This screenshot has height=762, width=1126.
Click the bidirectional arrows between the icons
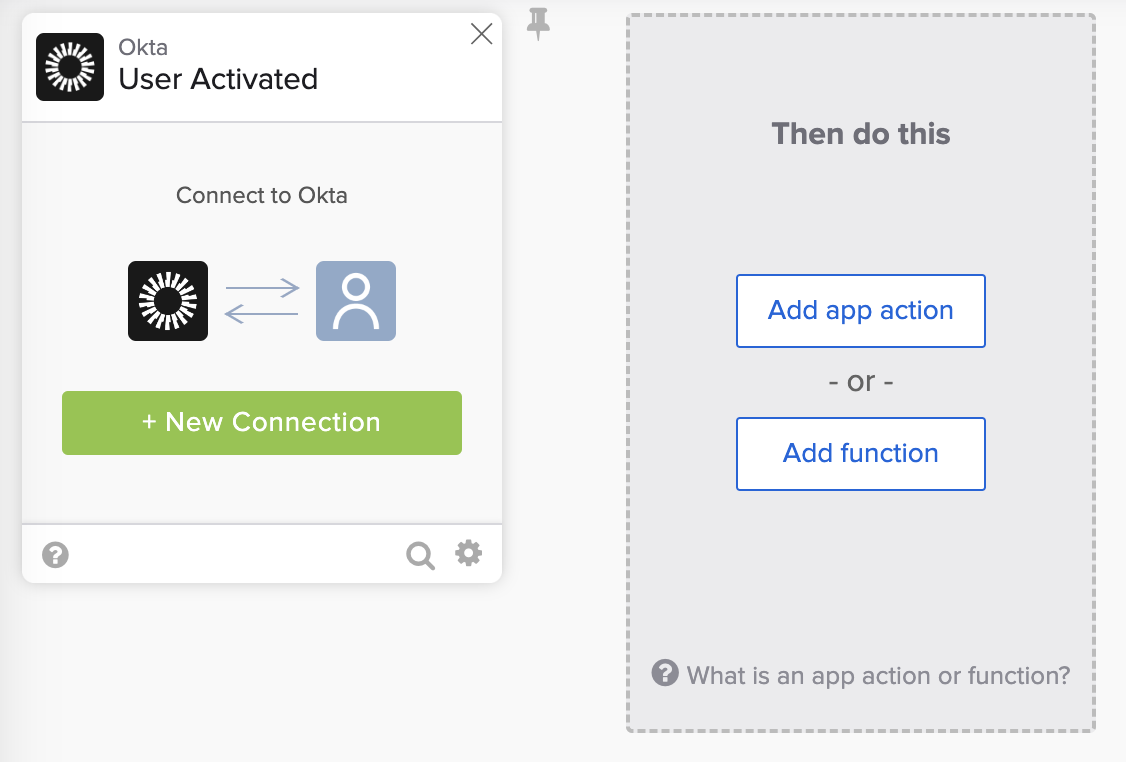click(262, 301)
